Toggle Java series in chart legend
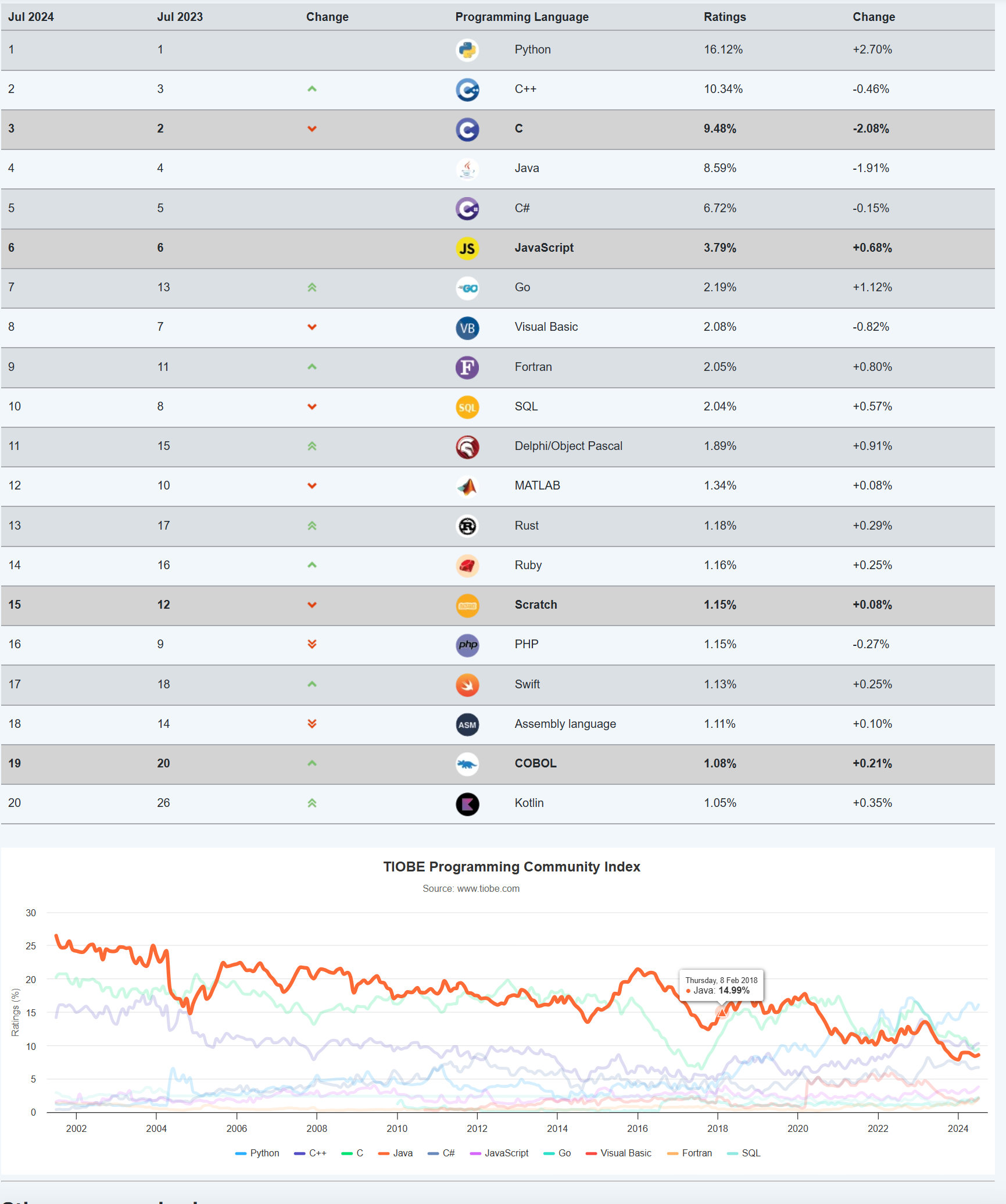The width and height of the screenshot is (1006, 1204). [396, 1153]
